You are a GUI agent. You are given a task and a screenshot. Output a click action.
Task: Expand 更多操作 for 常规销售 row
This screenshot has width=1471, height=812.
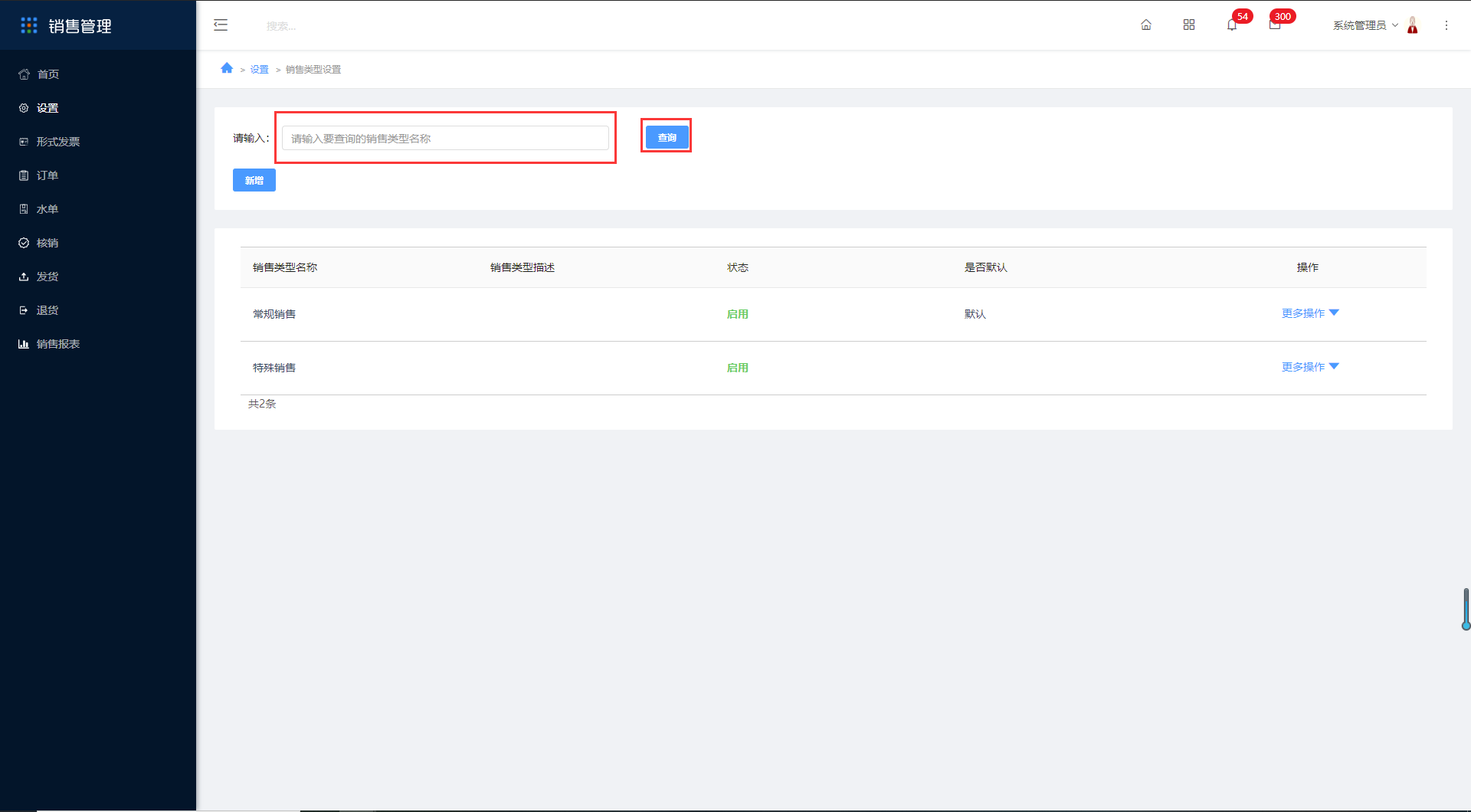(x=1310, y=313)
